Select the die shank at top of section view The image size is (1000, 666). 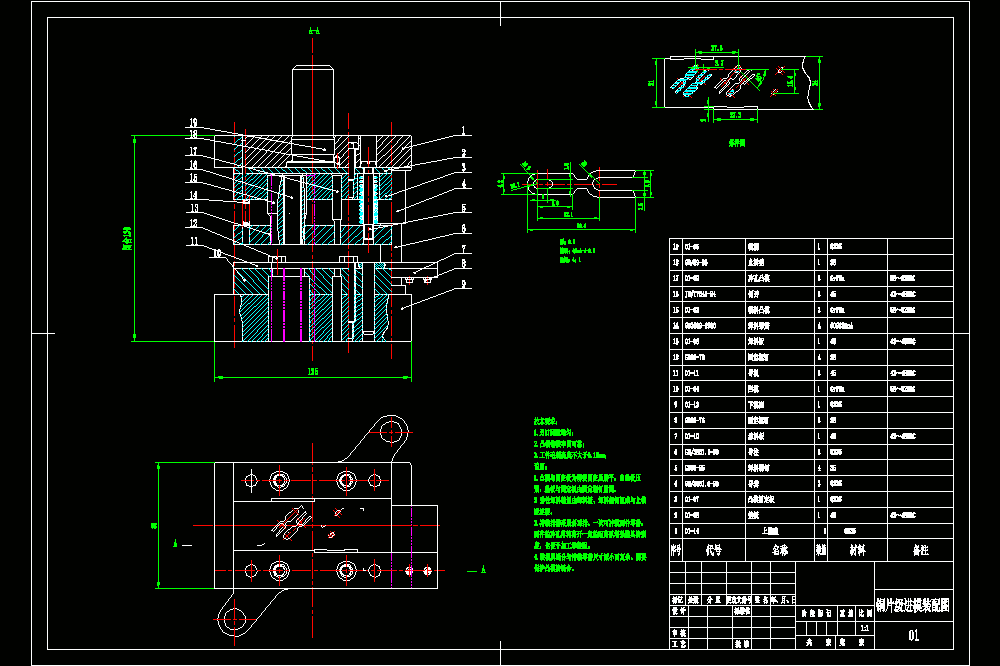312,101
